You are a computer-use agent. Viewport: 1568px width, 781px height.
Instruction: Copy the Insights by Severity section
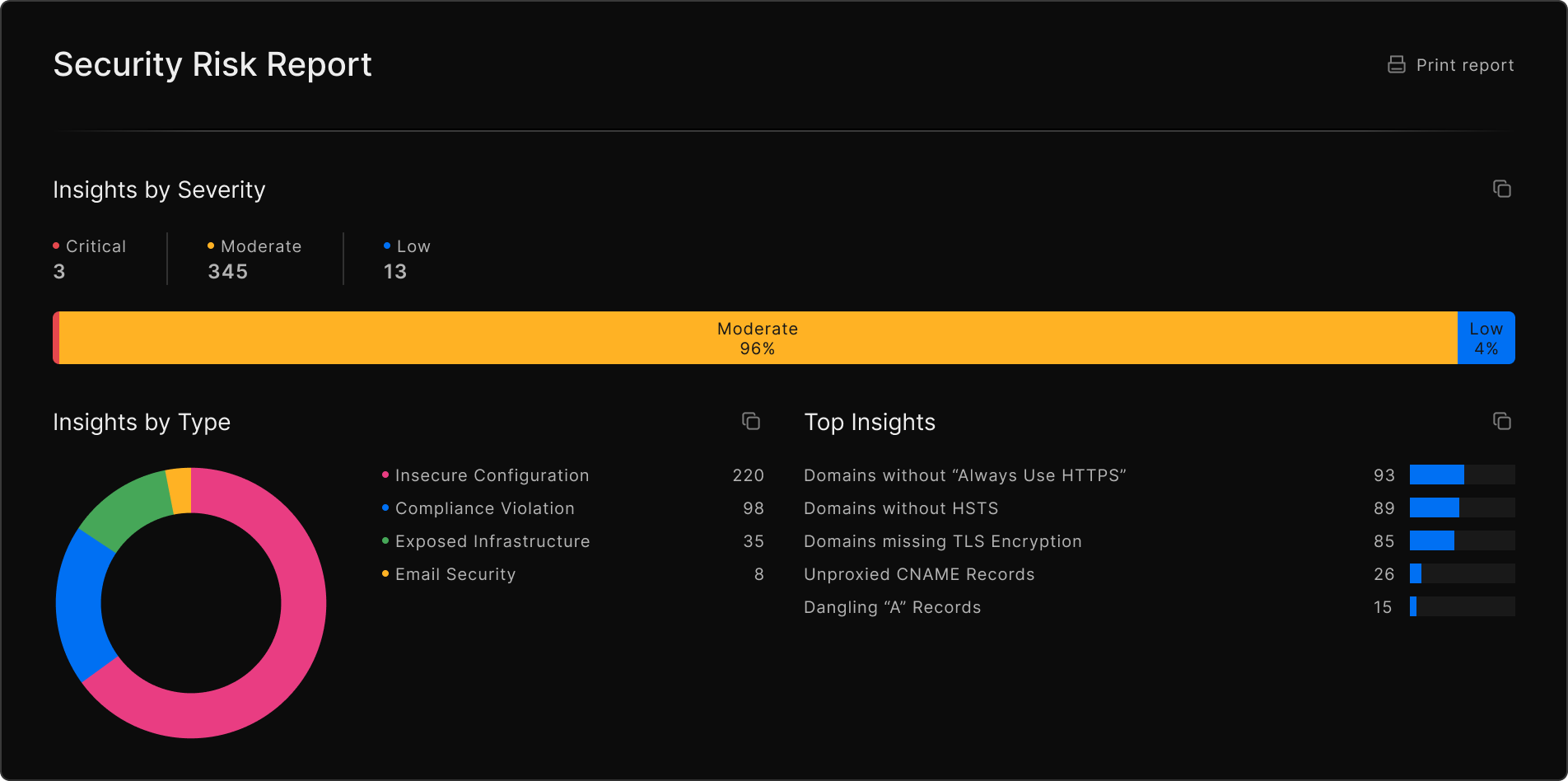[1501, 189]
